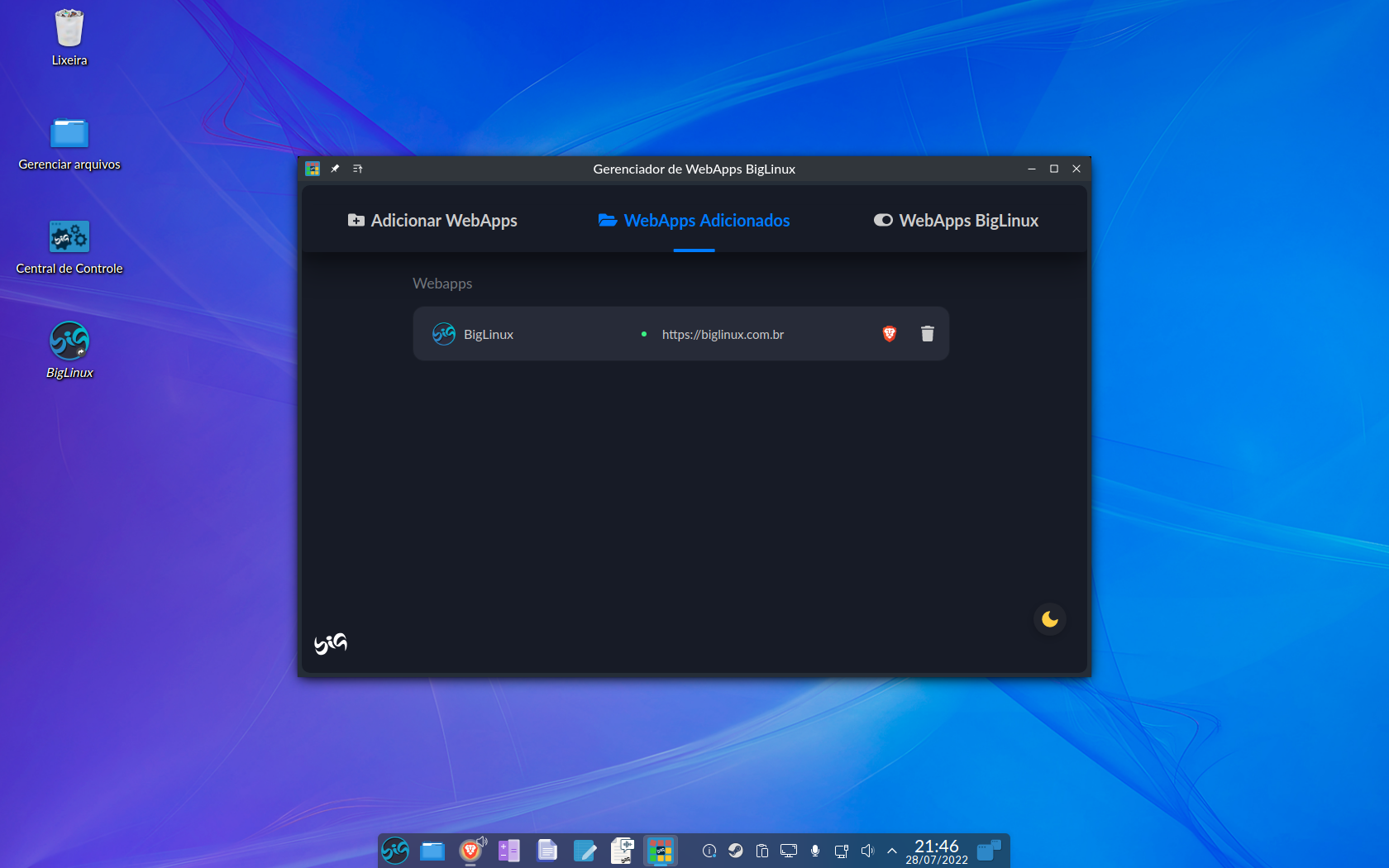Open the display settings tray icon
1389x868 pixels.
point(789,851)
